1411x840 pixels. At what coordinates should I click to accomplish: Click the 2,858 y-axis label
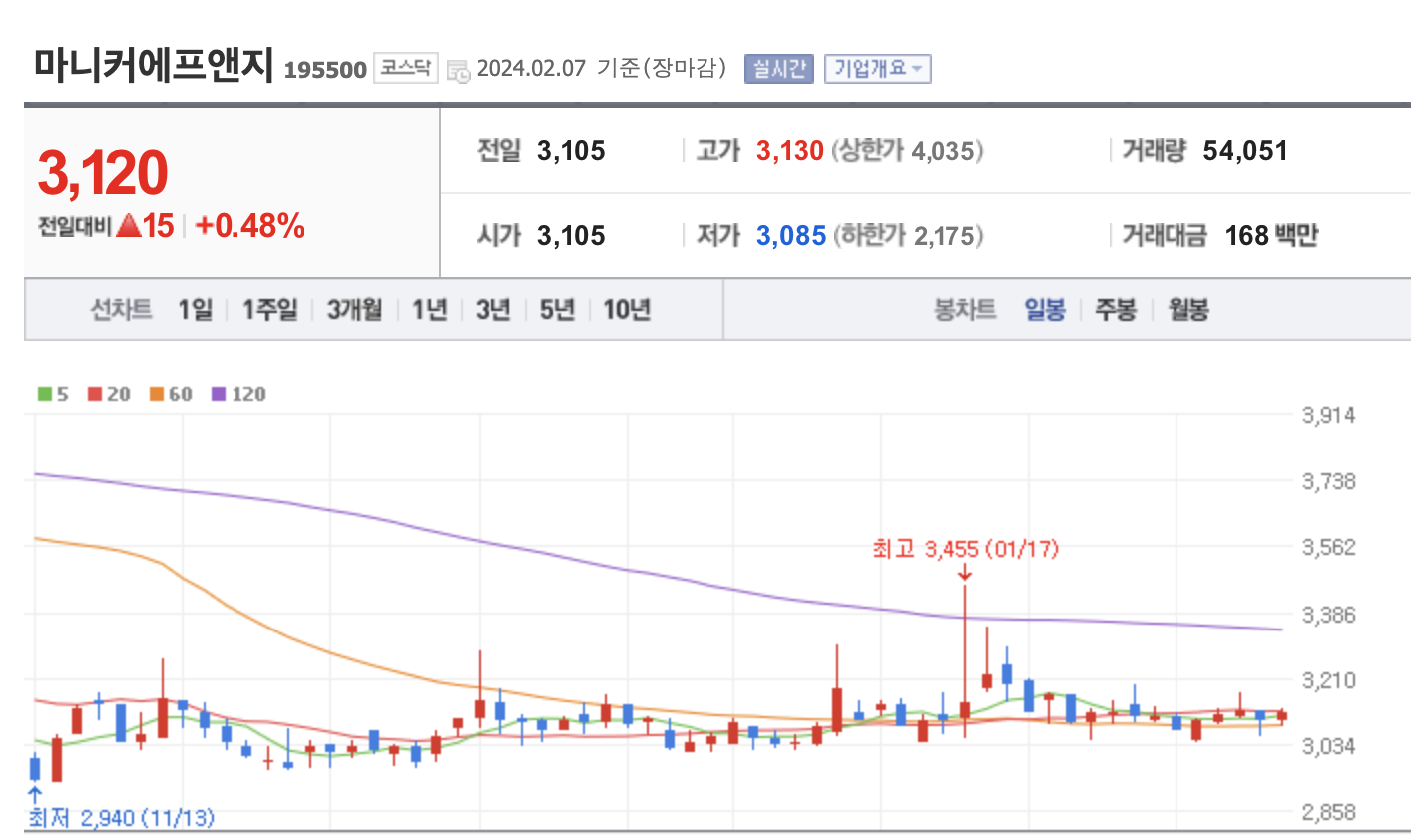(1328, 812)
